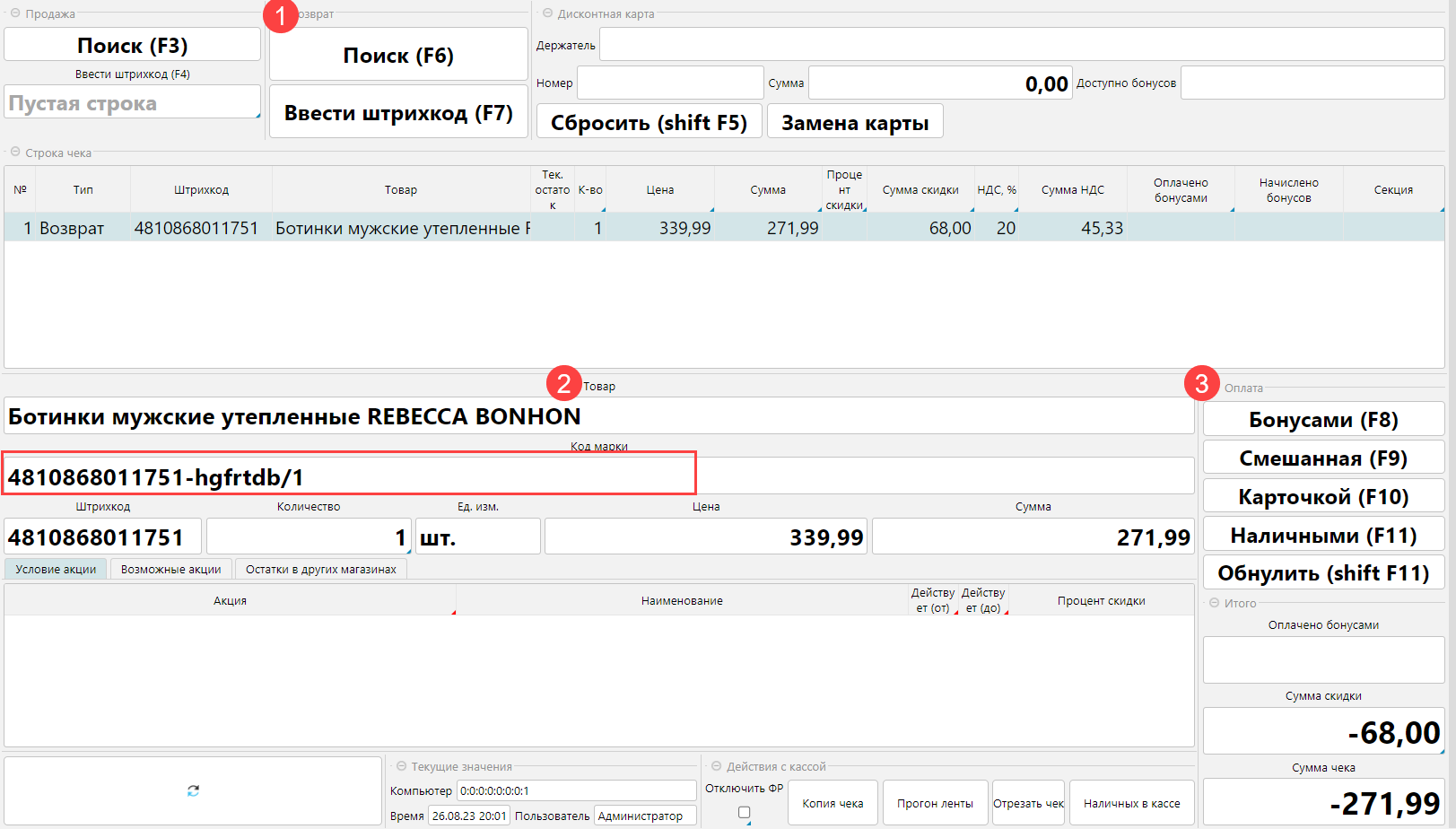Viewport: 1456px width, 829px height.
Task: Collapse the Строка чека section
Action: click(x=15, y=153)
